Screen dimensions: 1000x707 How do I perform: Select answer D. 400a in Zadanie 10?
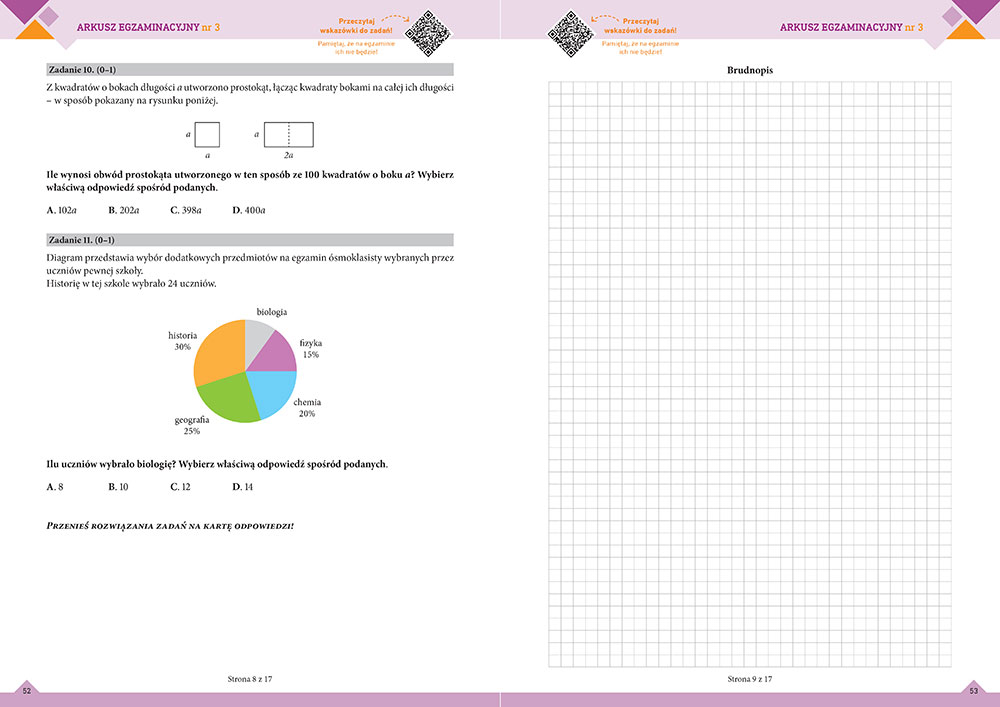(x=249, y=210)
